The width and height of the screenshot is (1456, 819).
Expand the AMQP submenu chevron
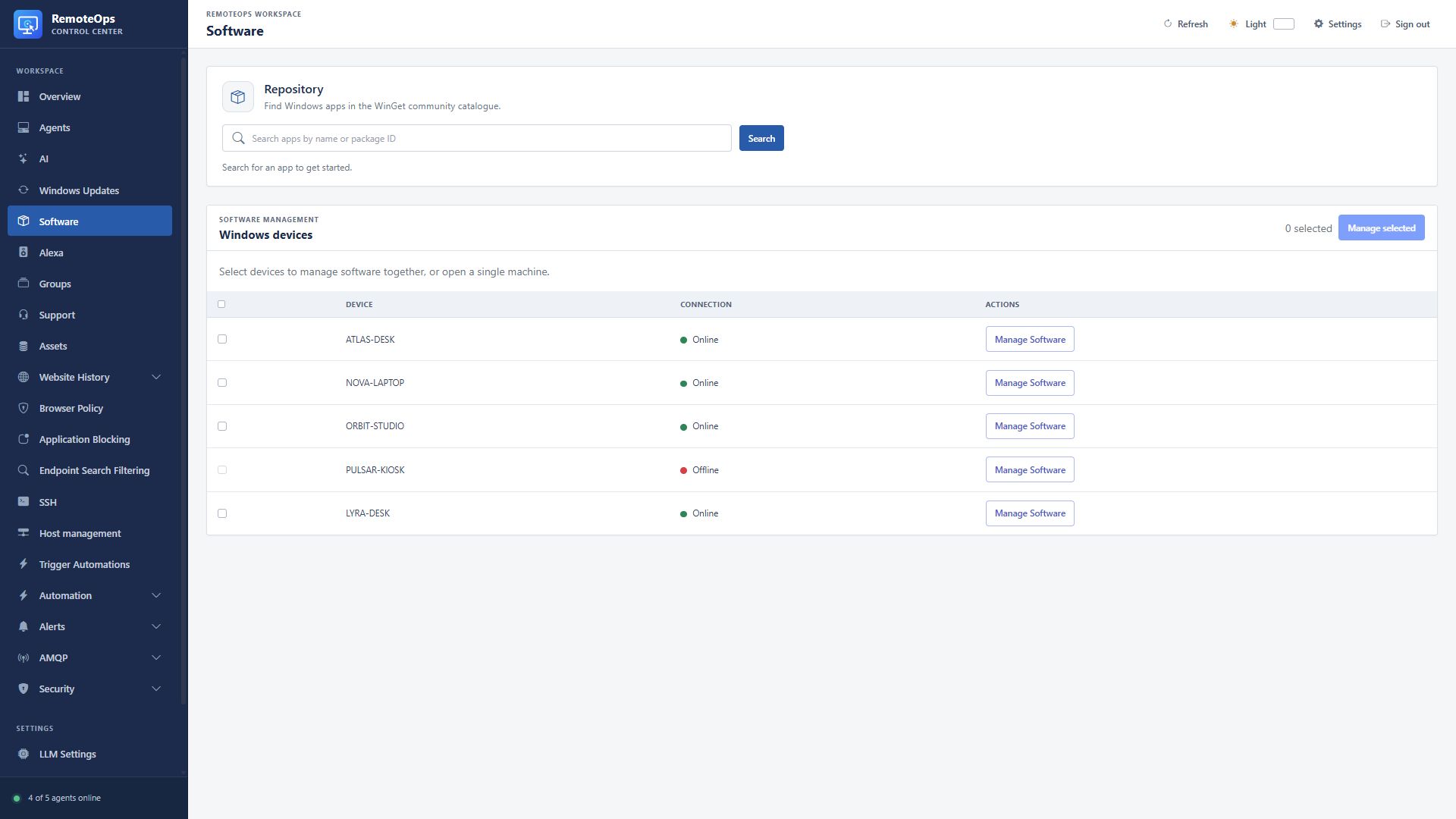point(156,657)
